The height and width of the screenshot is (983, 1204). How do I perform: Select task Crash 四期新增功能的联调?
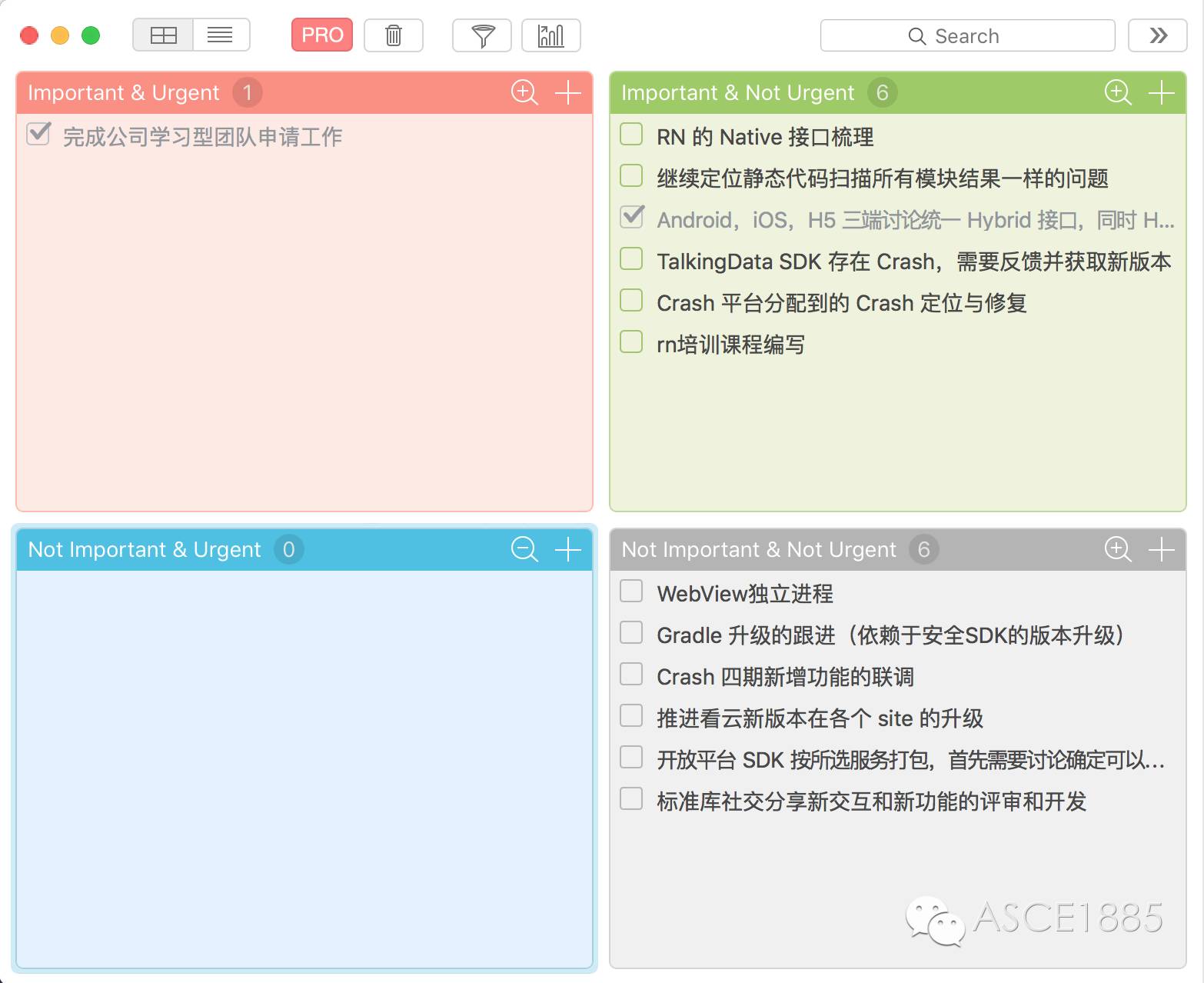785,677
